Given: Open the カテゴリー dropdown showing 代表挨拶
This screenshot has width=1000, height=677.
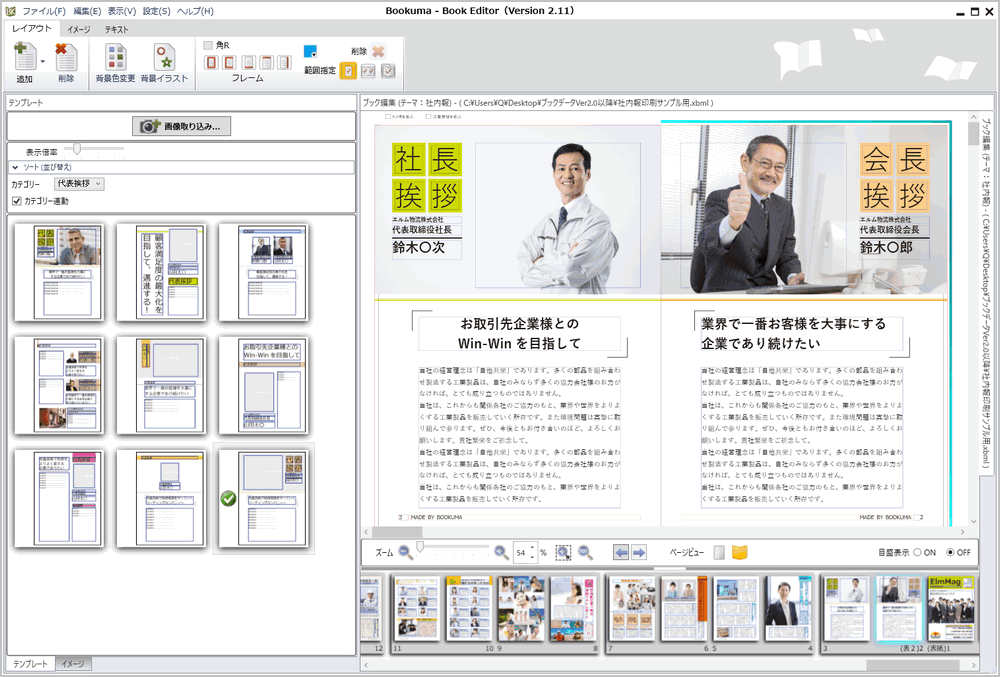Looking at the screenshot, I should [x=81, y=183].
